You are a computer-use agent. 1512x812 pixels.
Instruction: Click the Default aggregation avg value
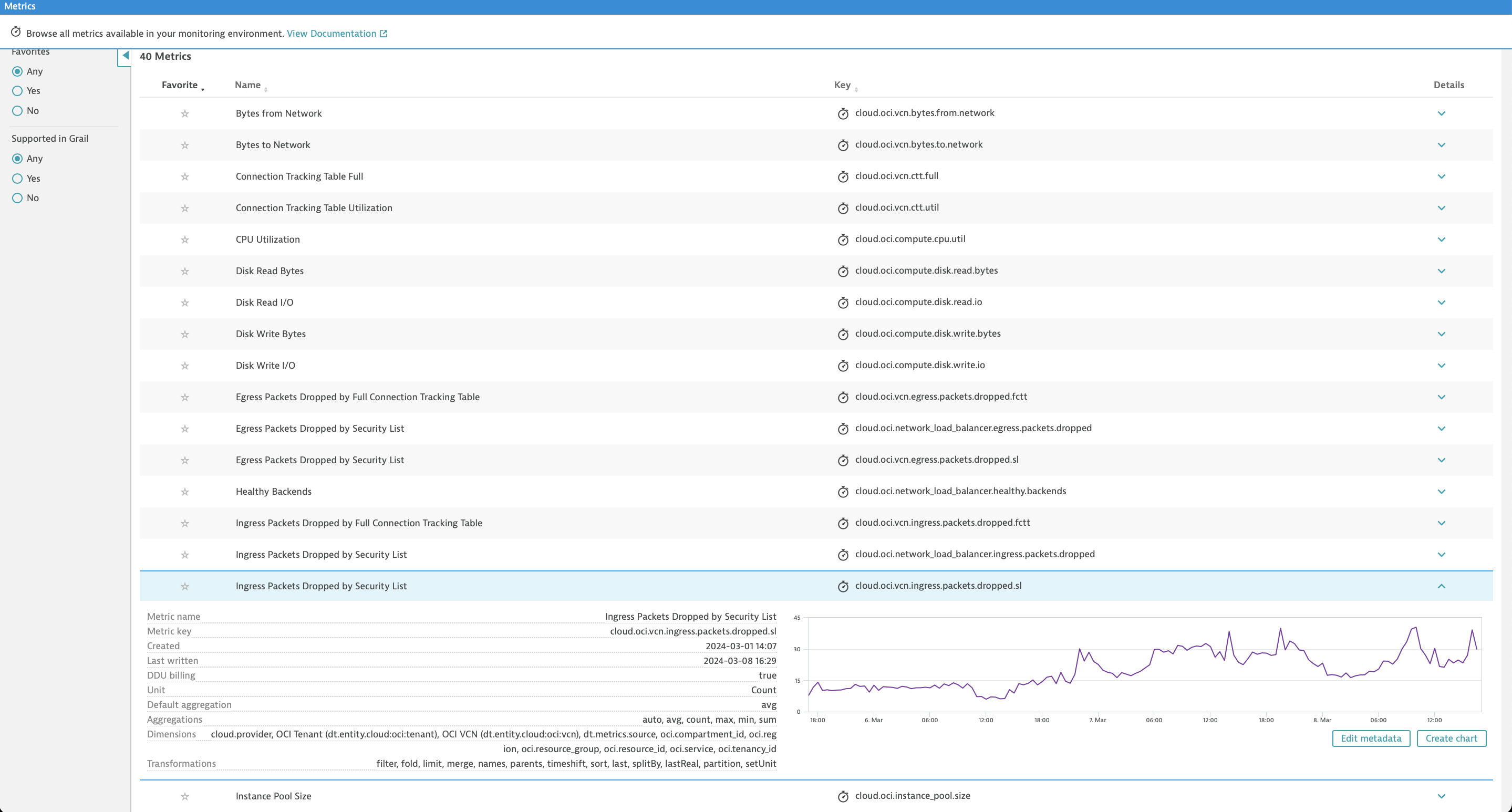769,705
